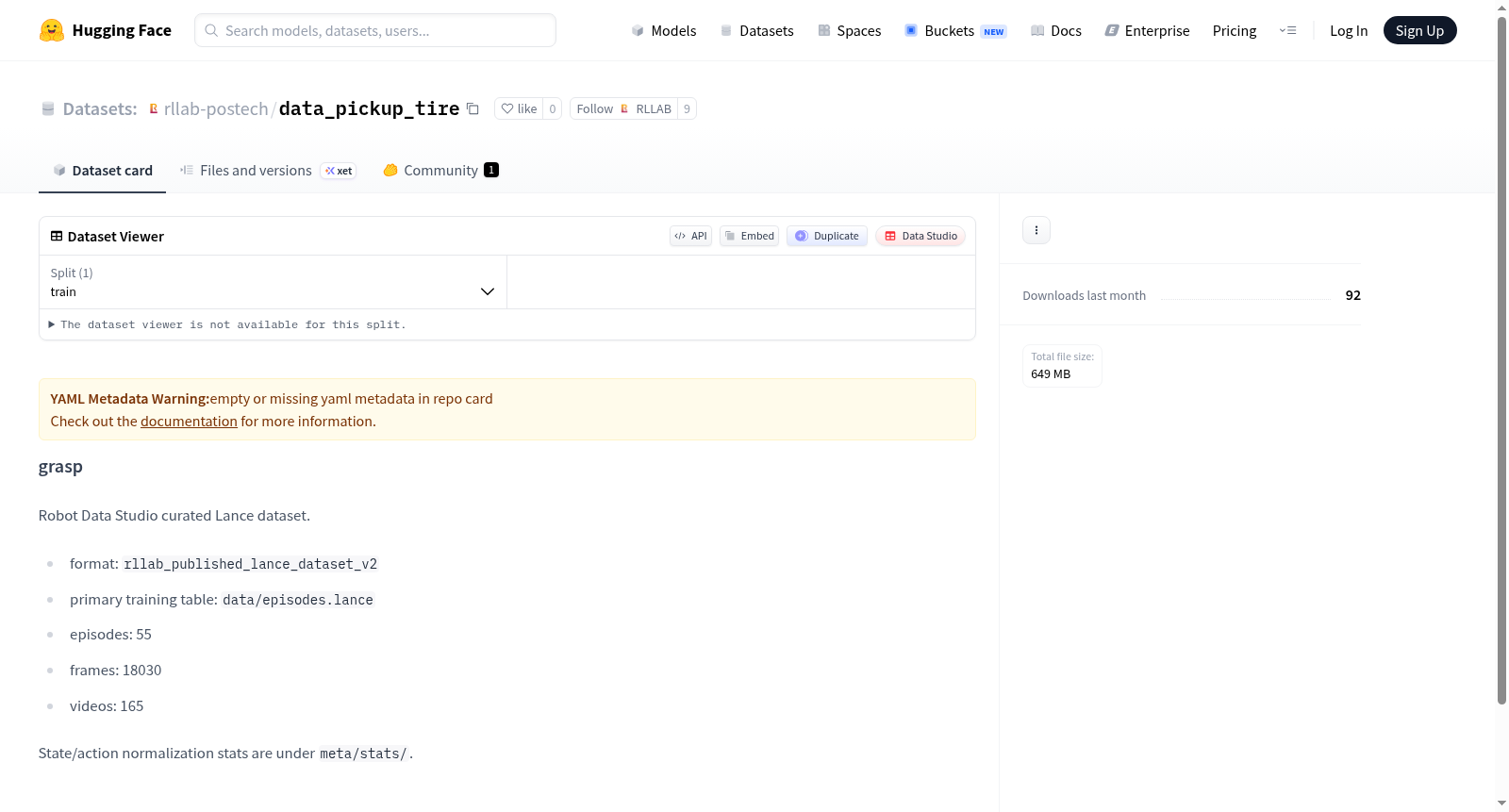Click the Embed button

[x=749, y=236]
